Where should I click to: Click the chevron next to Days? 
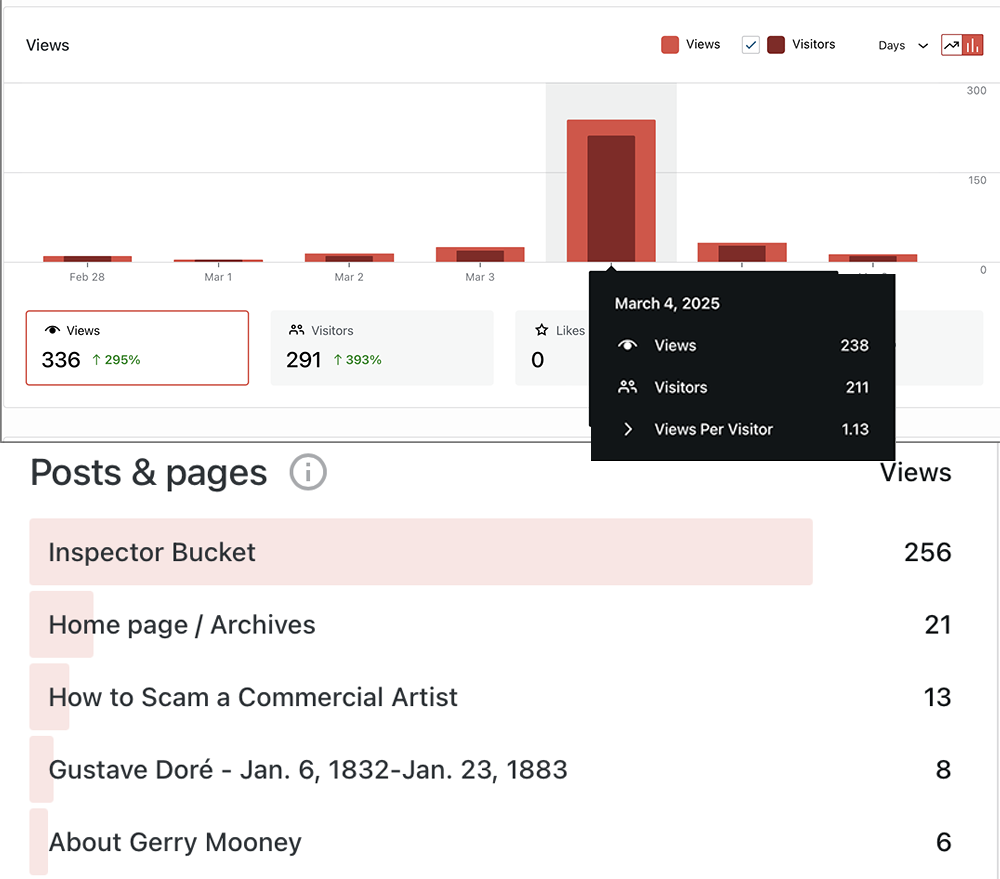923,46
